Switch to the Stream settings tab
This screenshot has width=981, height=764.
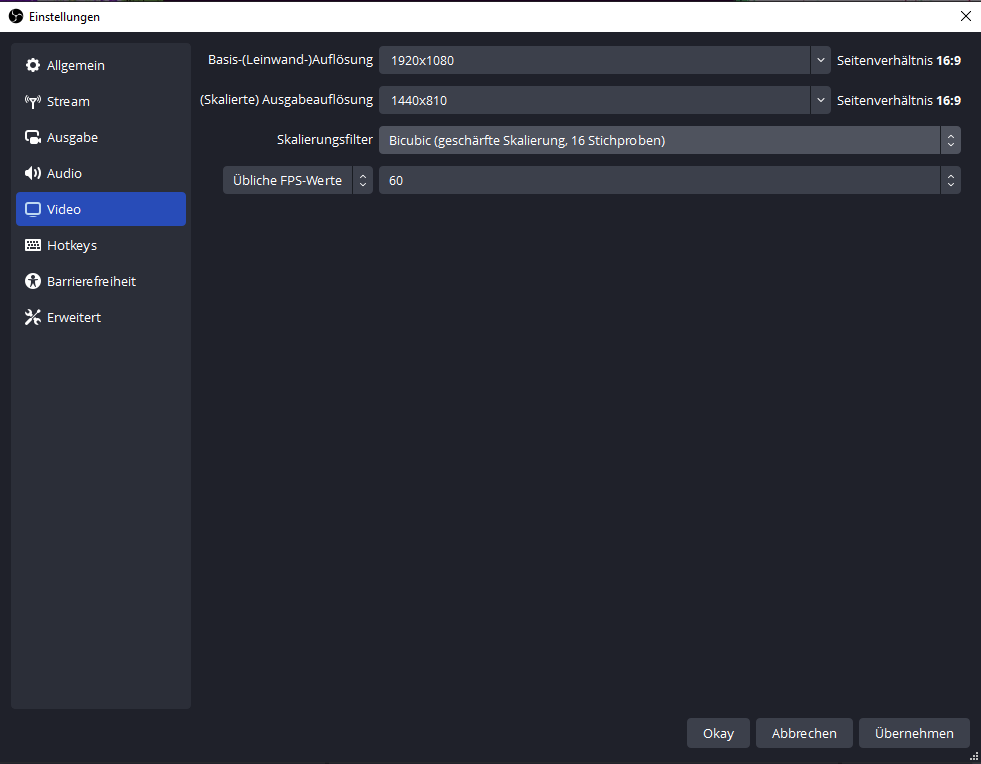pos(68,102)
